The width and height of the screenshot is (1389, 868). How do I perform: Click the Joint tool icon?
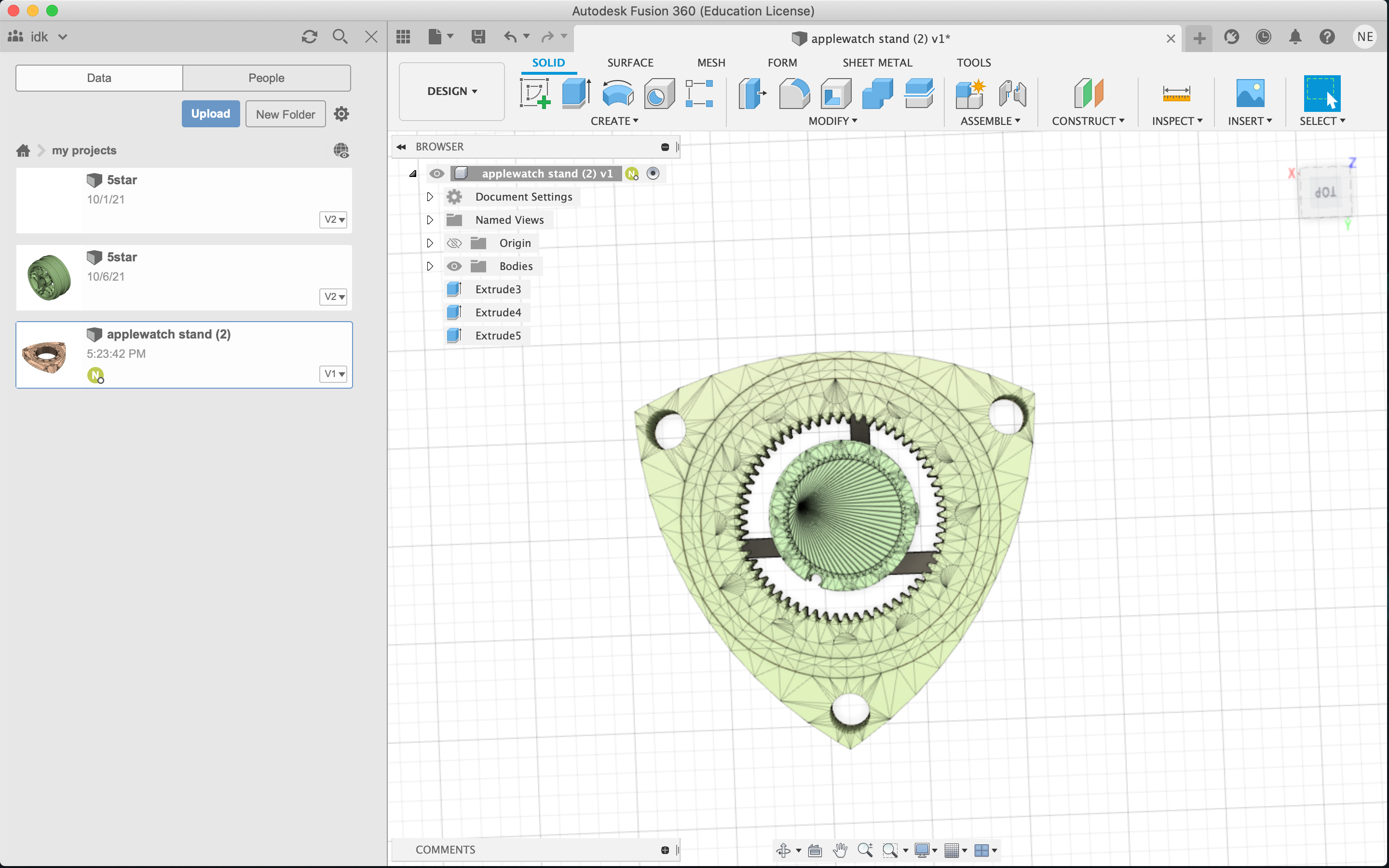point(1012,94)
